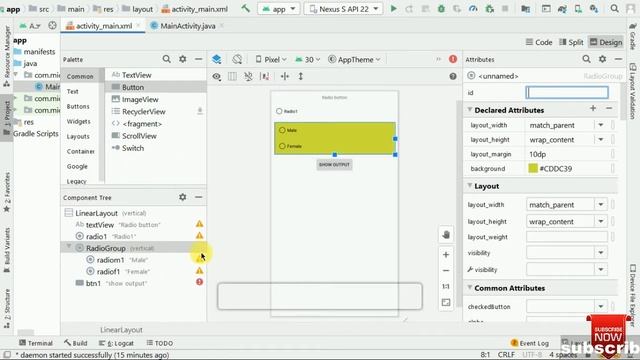This screenshot has width=640, height=360.
Task: Collapse the Layout attributes section
Action: tap(469, 186)
